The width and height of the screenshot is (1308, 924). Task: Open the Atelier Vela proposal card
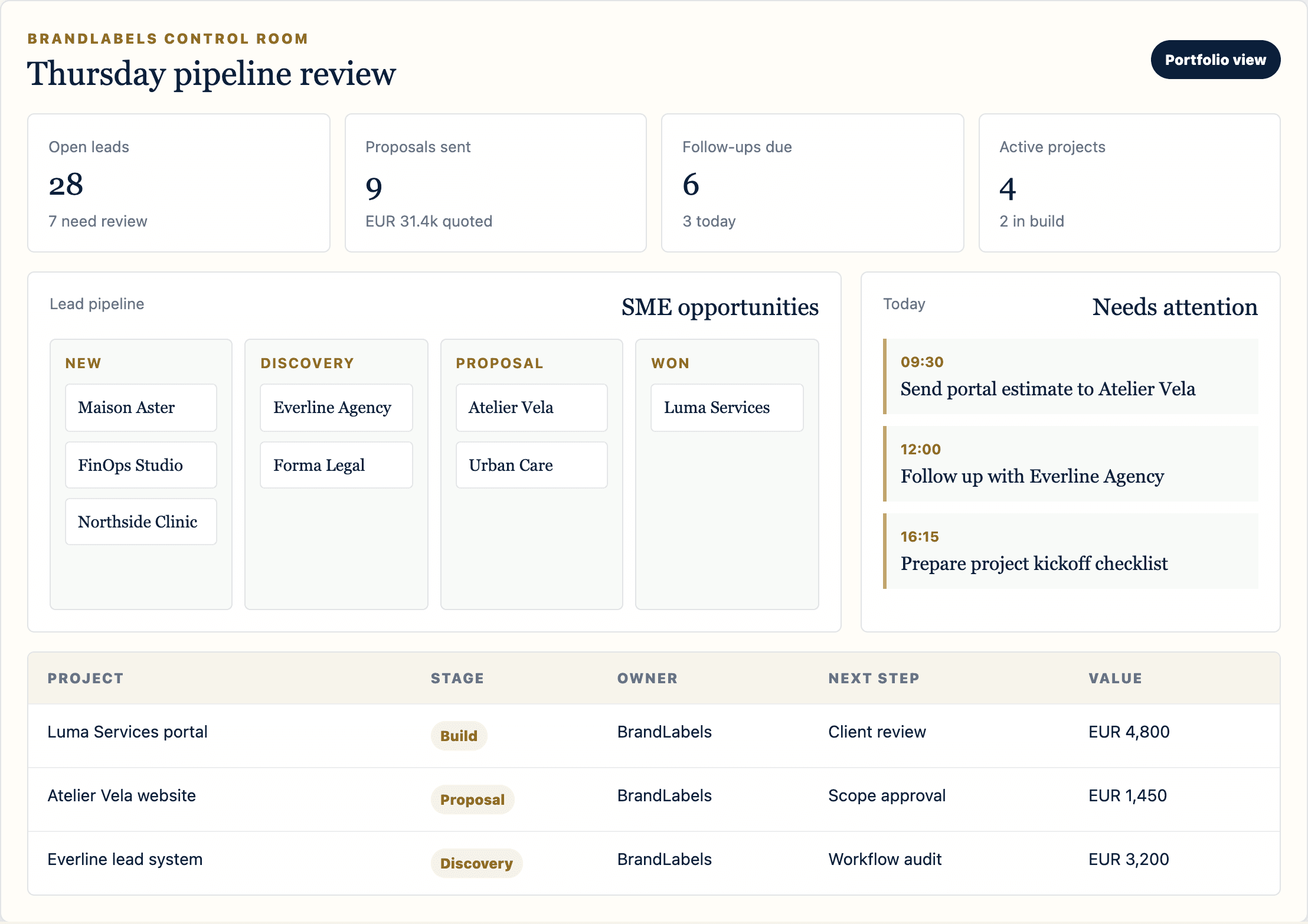(x=532, y=408)
